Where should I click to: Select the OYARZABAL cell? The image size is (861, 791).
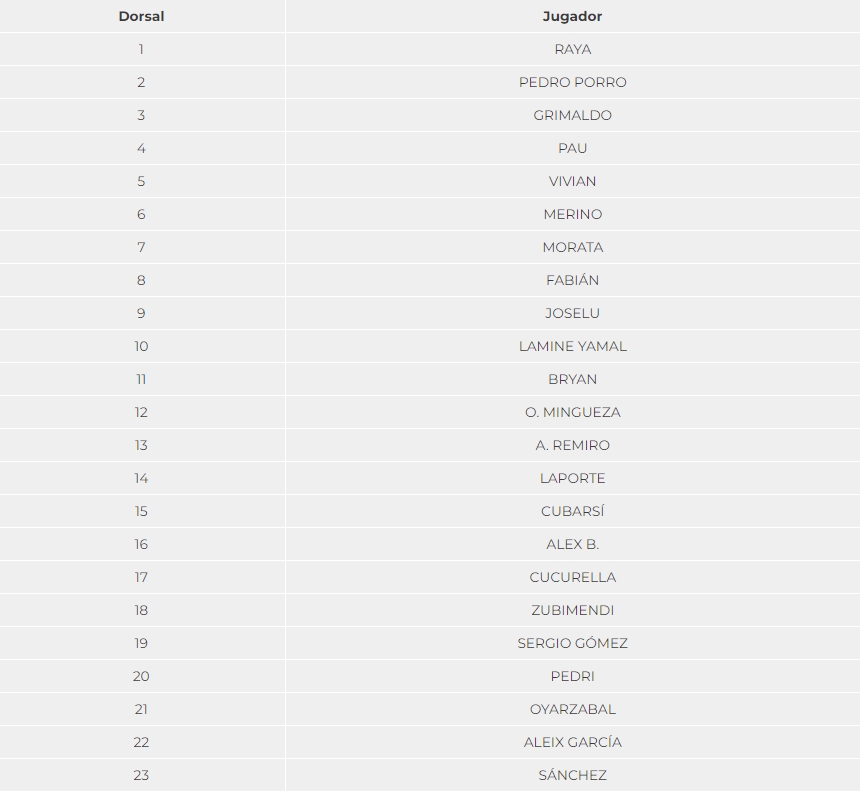tap(573, 709)
